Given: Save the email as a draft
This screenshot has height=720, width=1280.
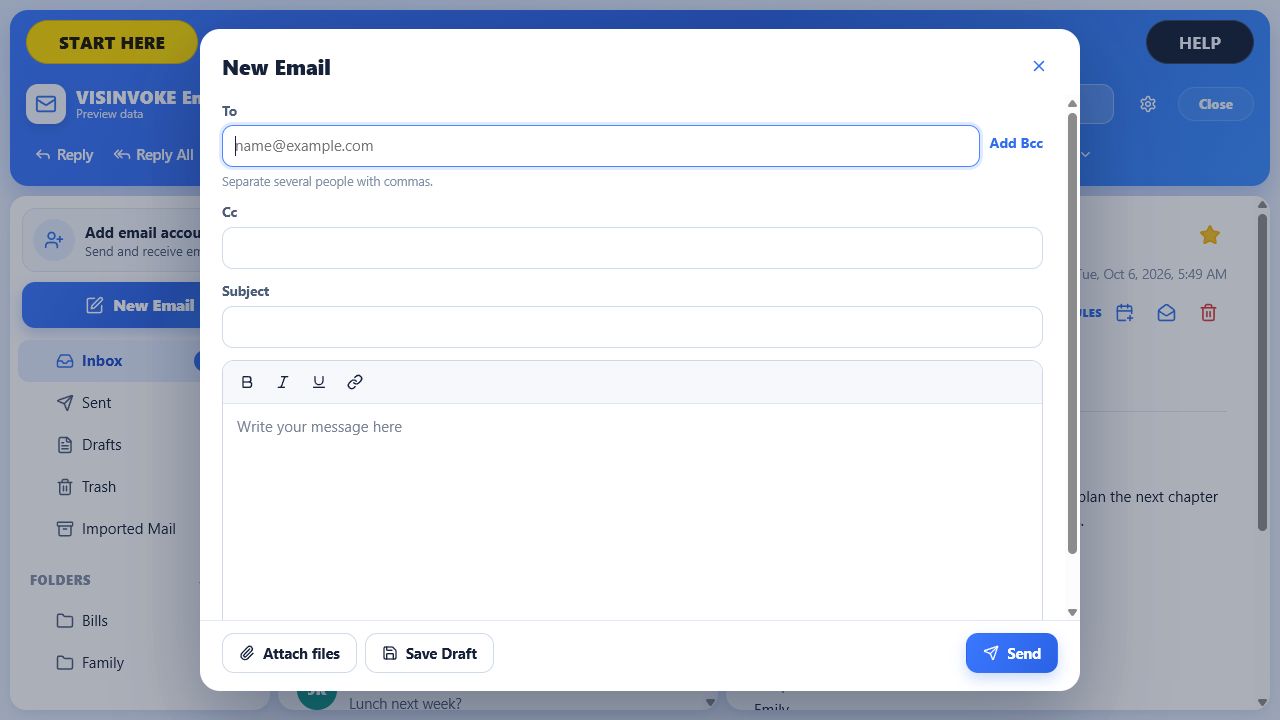Looking at the screenshot, I should click(x=429, y=653).
